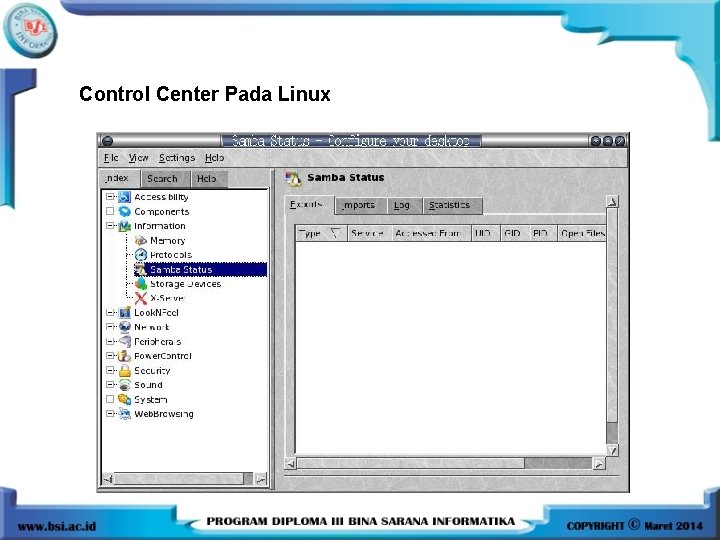The height and width of the screenshot is (540, 720).
Task: Click the WebBrowsing icon
Action: 124,414
